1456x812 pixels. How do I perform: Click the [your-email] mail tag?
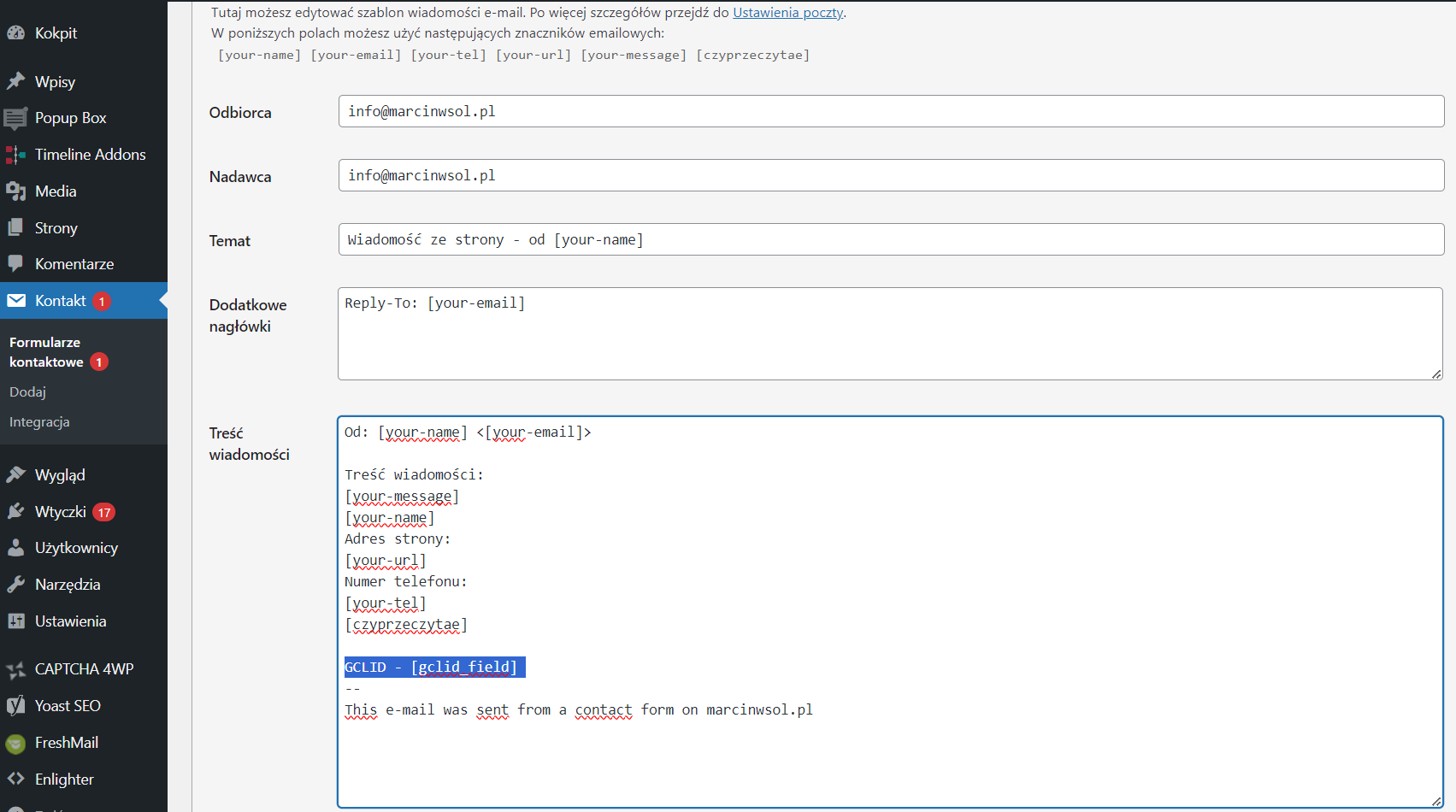tap(356, 55)
